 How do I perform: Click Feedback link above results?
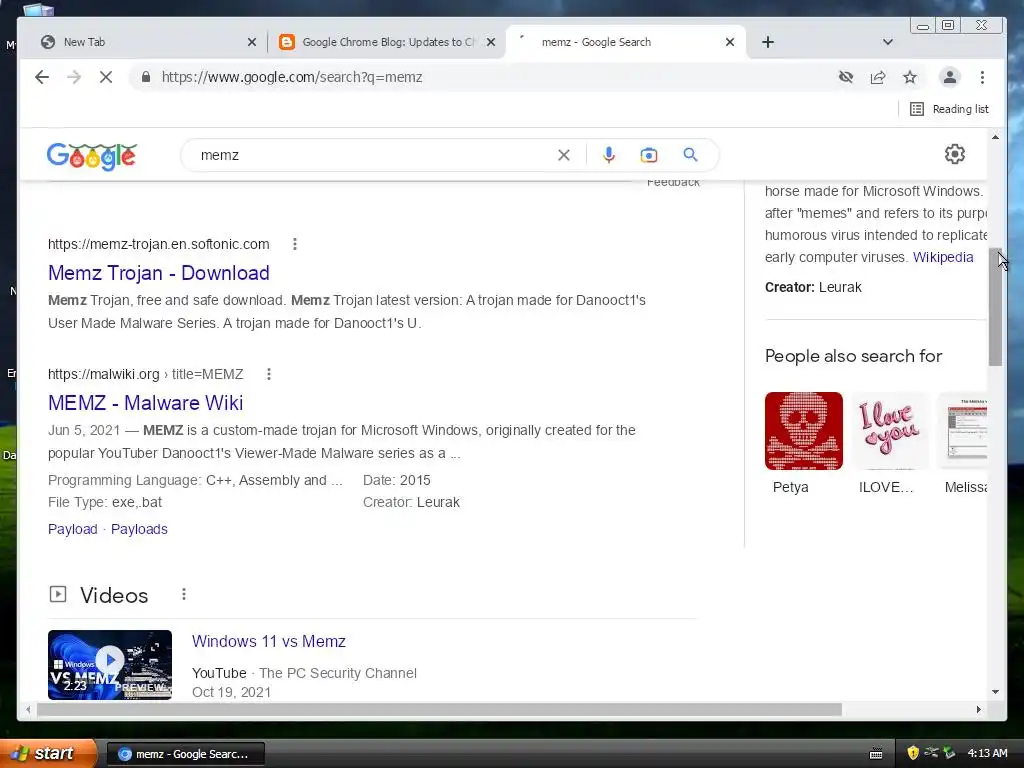(x=673, y=183)
